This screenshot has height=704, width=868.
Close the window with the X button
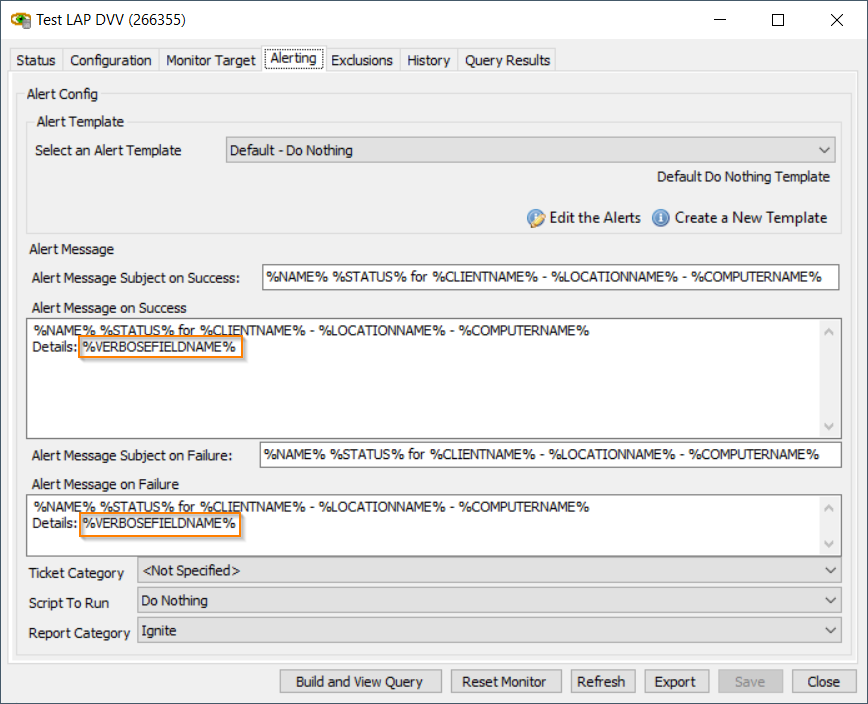pos(836,20)
